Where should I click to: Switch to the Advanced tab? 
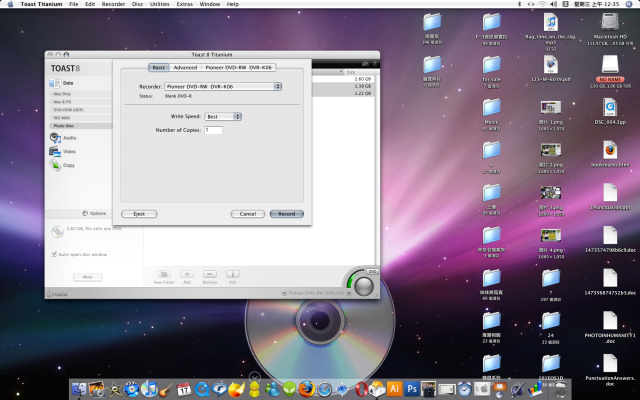point(185,67)
